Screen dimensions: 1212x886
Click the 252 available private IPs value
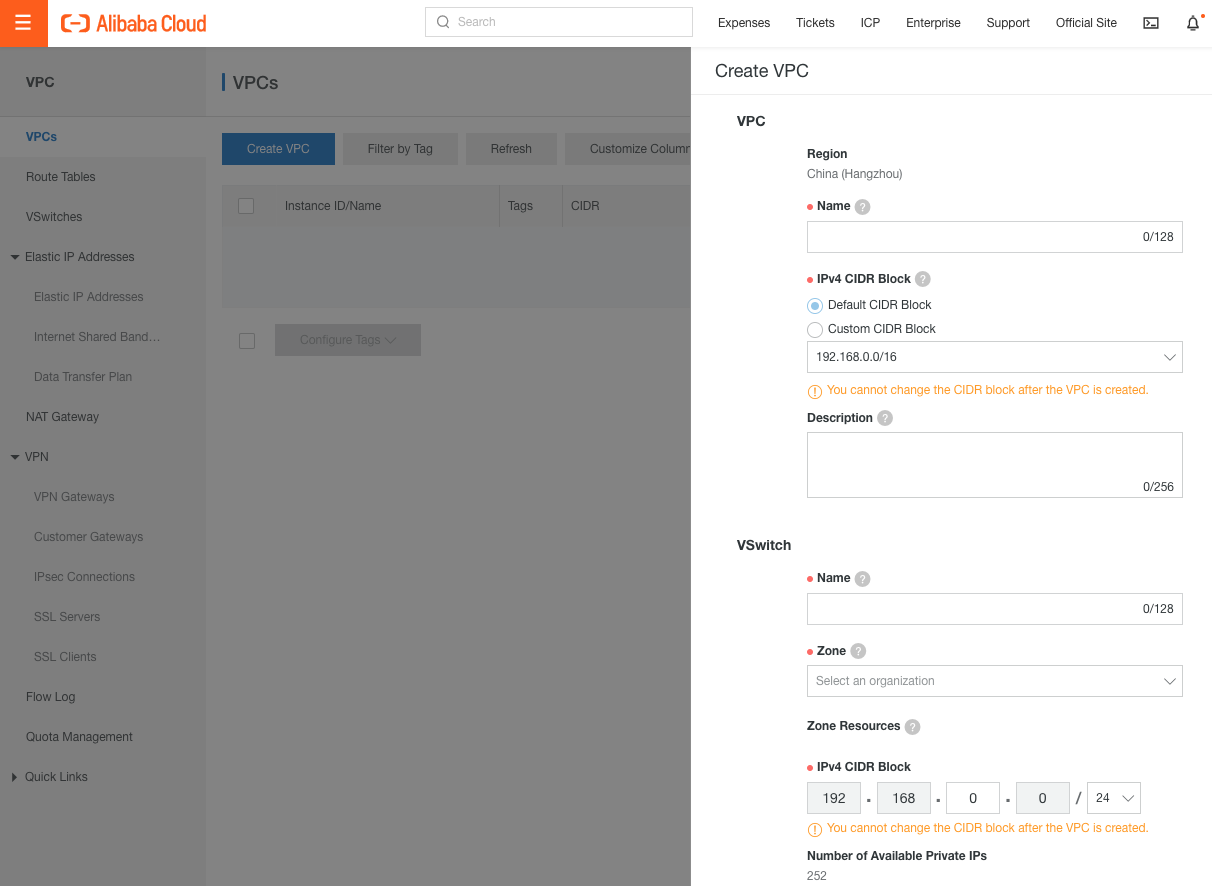point(817,876)
